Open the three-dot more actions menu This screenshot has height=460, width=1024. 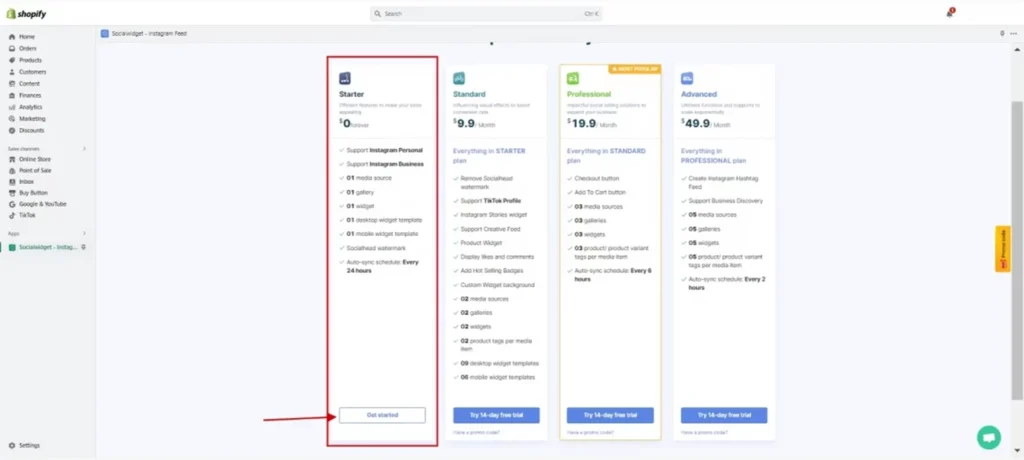[x=1014, y=33]
